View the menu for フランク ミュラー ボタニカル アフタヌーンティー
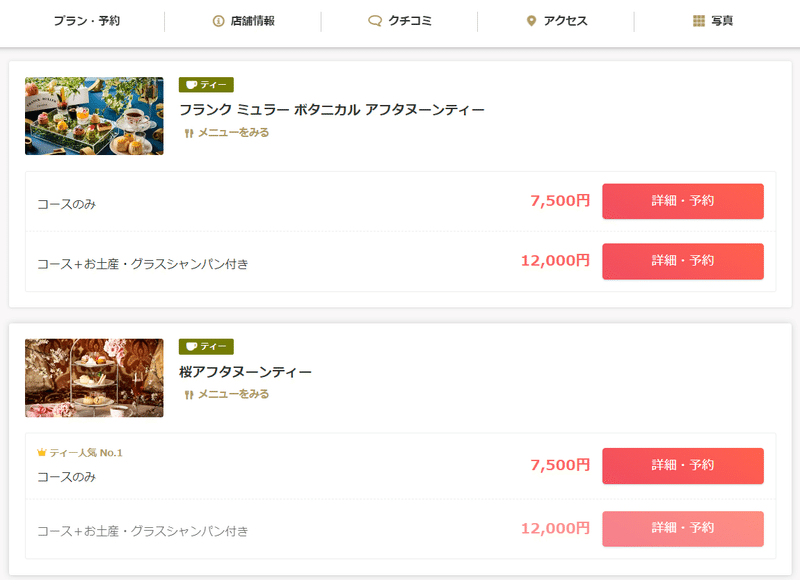The image size is (800, 580). tap(233, 133)
